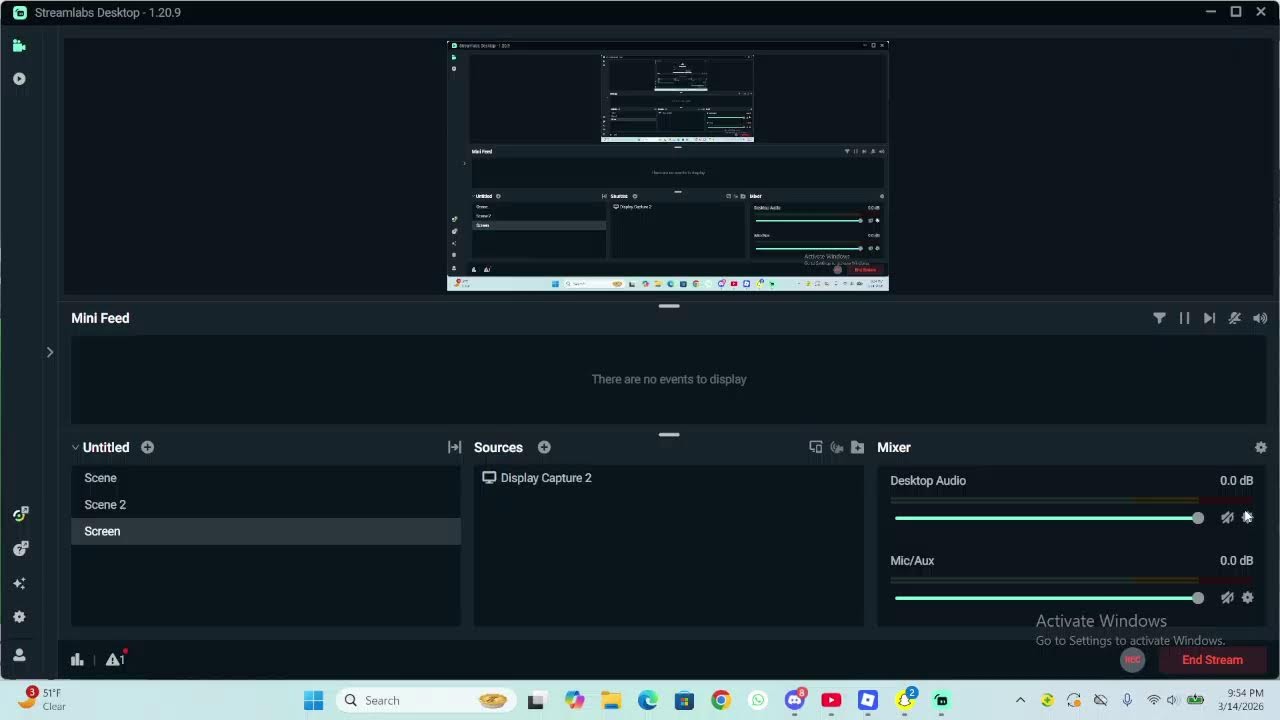The height and width of the screenshot is (720, 1280).
Task: Open Discord from the taskbar
Action: (795, 700)
